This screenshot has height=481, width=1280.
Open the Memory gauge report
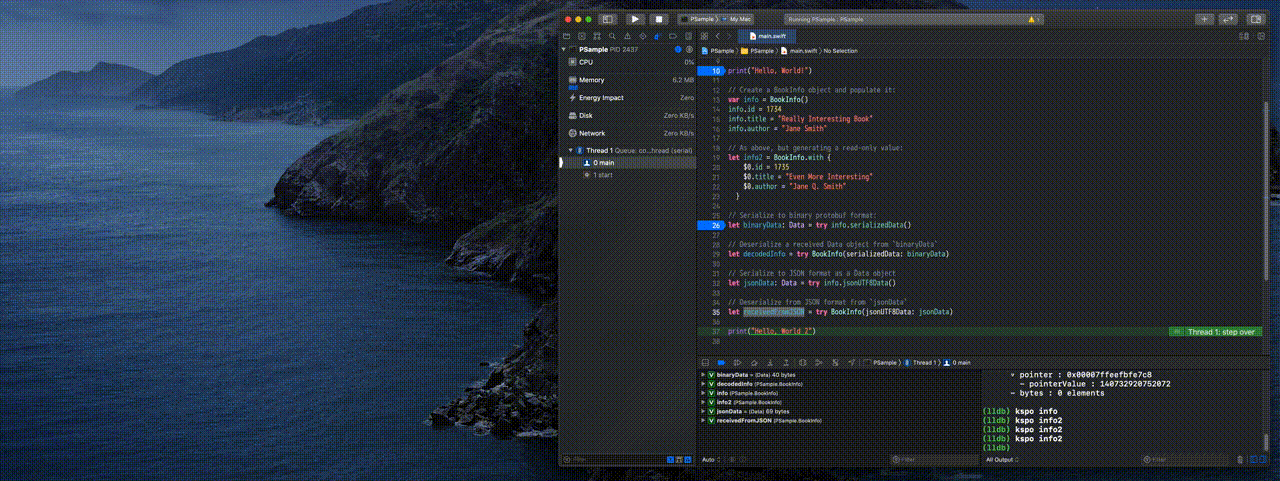(591, 80)
